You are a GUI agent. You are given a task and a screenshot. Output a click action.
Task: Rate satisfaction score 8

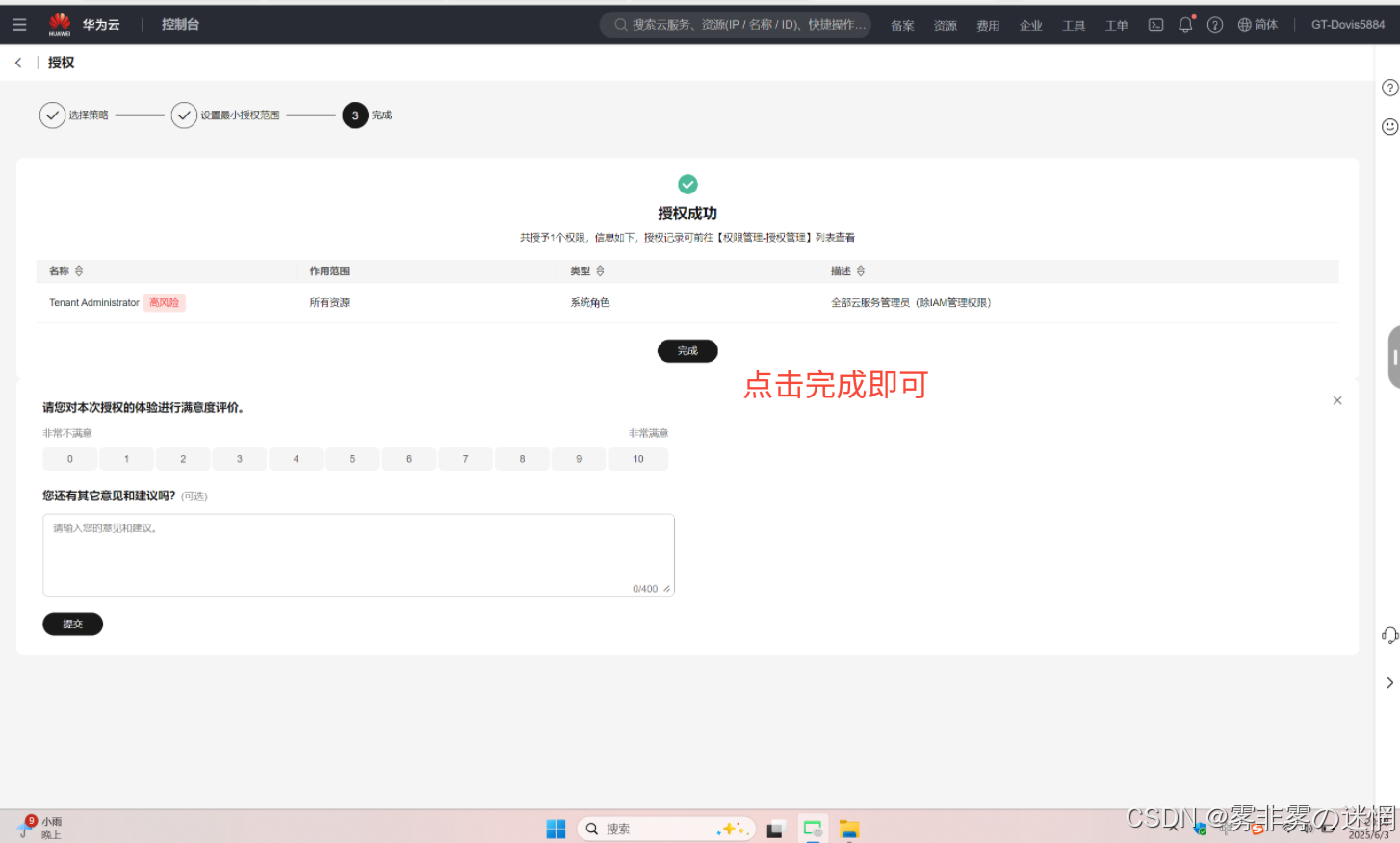pos(523,459)
